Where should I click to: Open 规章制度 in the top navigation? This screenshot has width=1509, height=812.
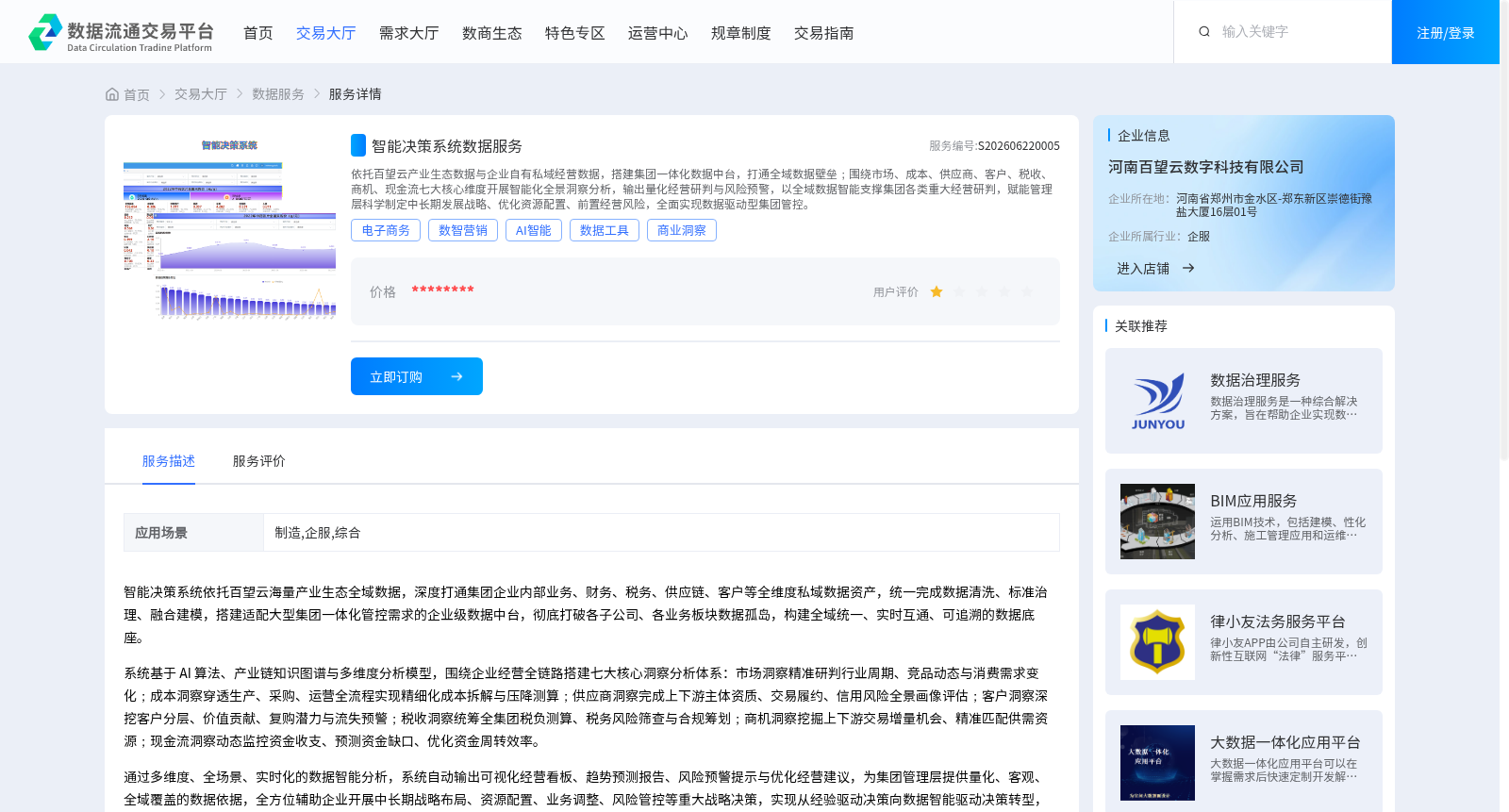pos(740,33)
